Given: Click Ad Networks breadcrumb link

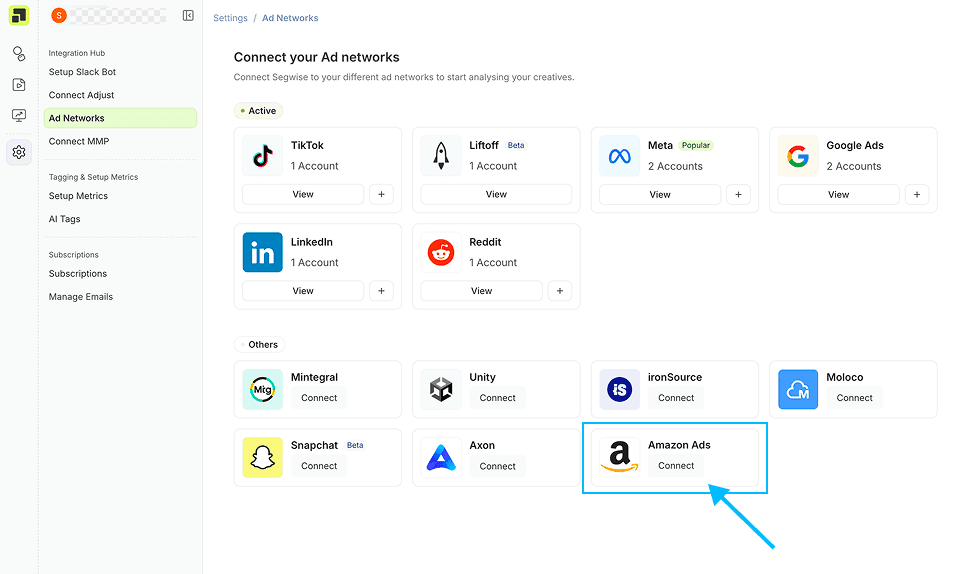Looking at the screenshot, I should point(290,18).
